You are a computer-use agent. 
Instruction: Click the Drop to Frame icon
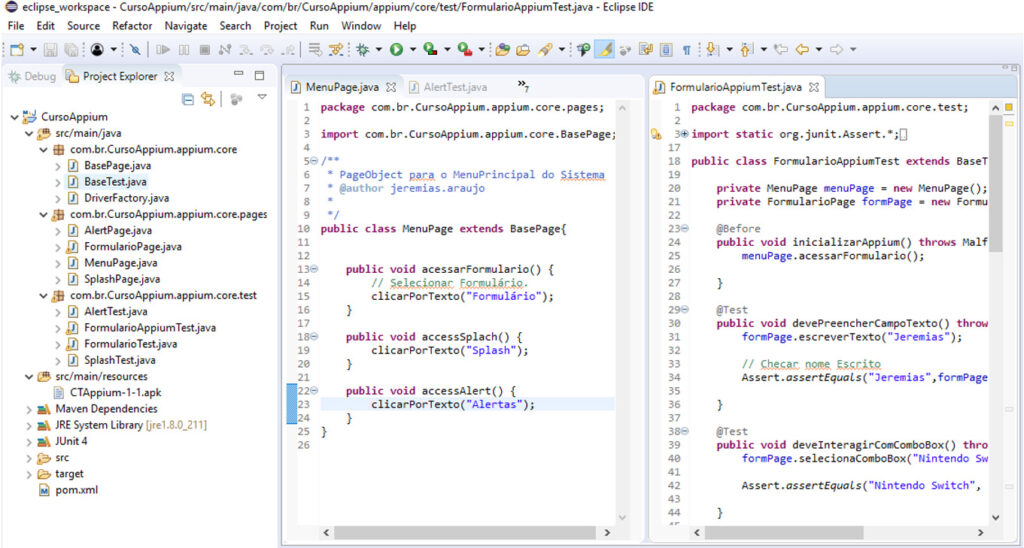pyautogui.click(x=287, y=50)
